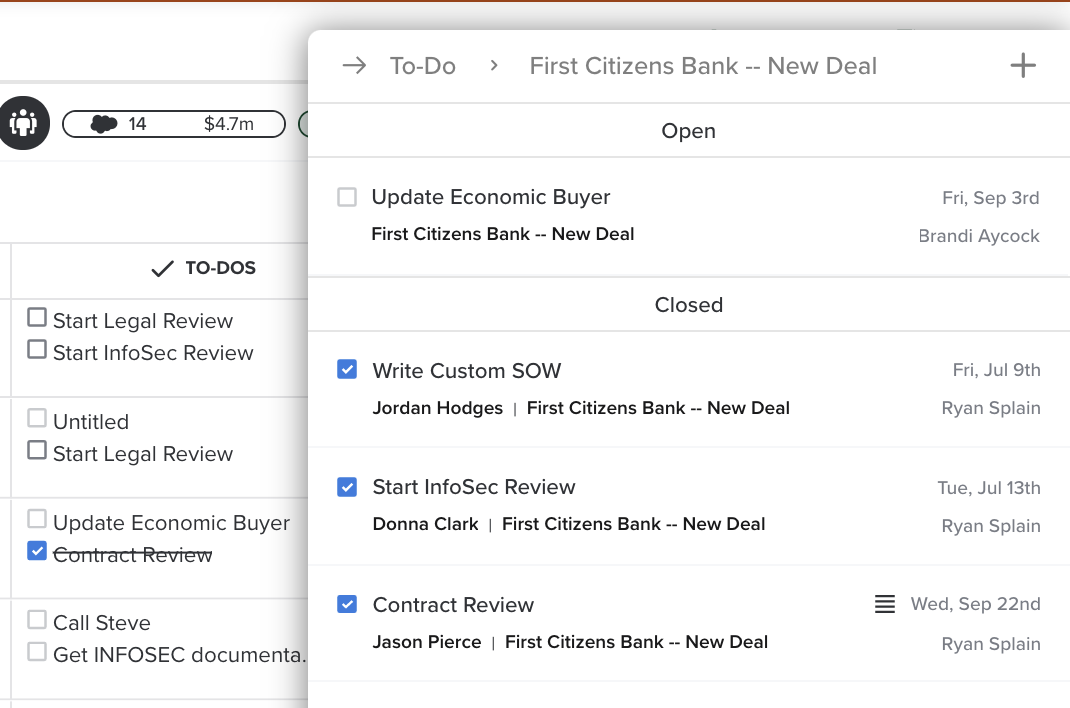
Task: Uncheck Write Custom SOW checkbox
Action: point(347,370)
